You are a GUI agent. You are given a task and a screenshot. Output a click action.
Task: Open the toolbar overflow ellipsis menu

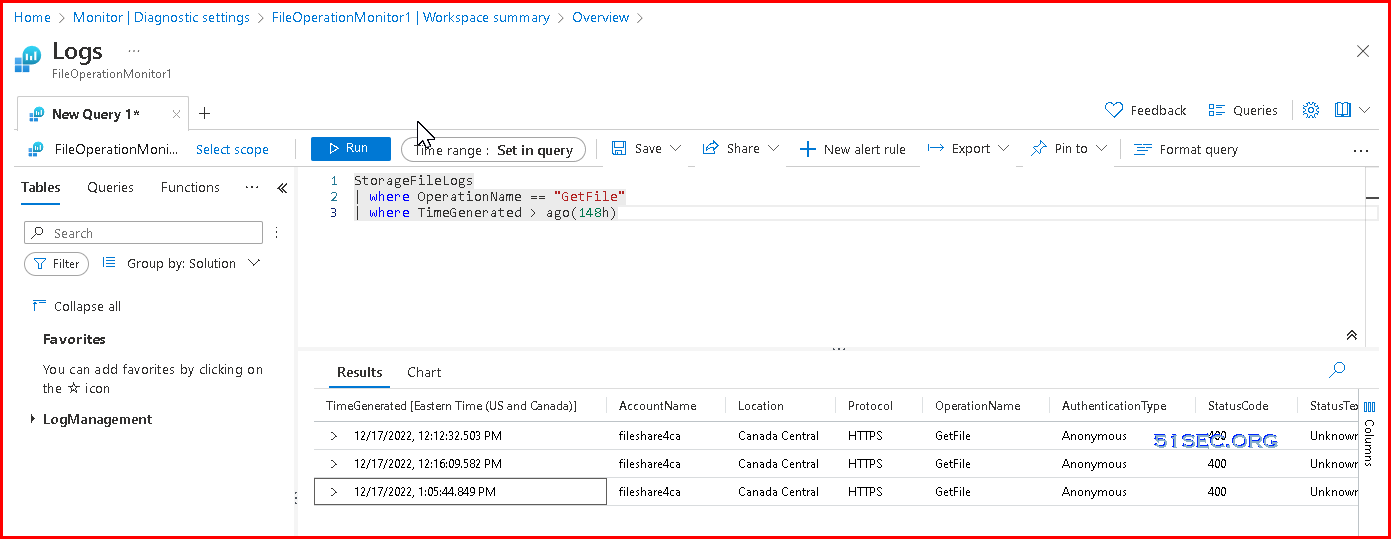click(1360, 151)
